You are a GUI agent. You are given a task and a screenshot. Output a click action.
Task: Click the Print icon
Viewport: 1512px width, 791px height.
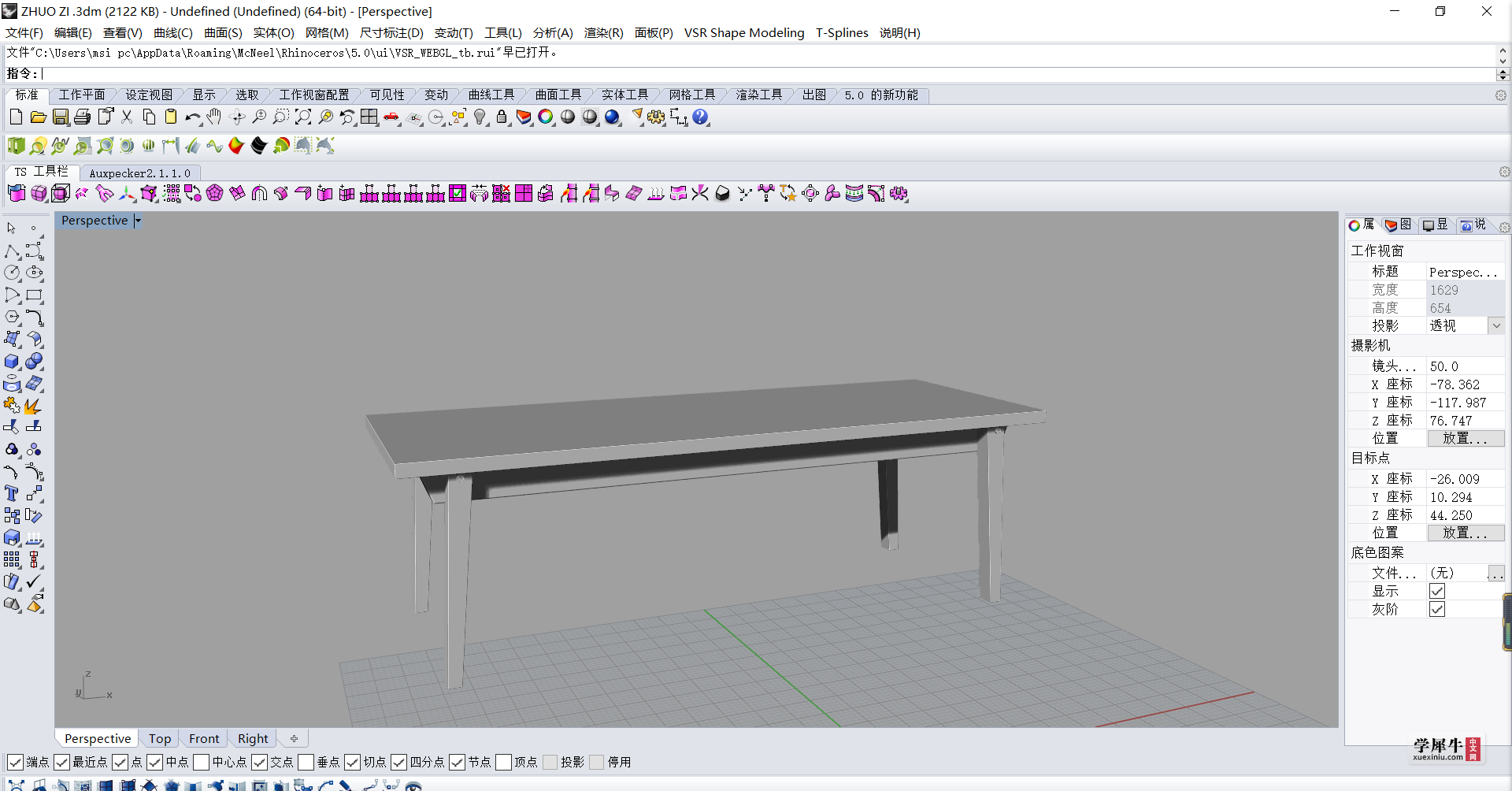click(x=82, y=117)
